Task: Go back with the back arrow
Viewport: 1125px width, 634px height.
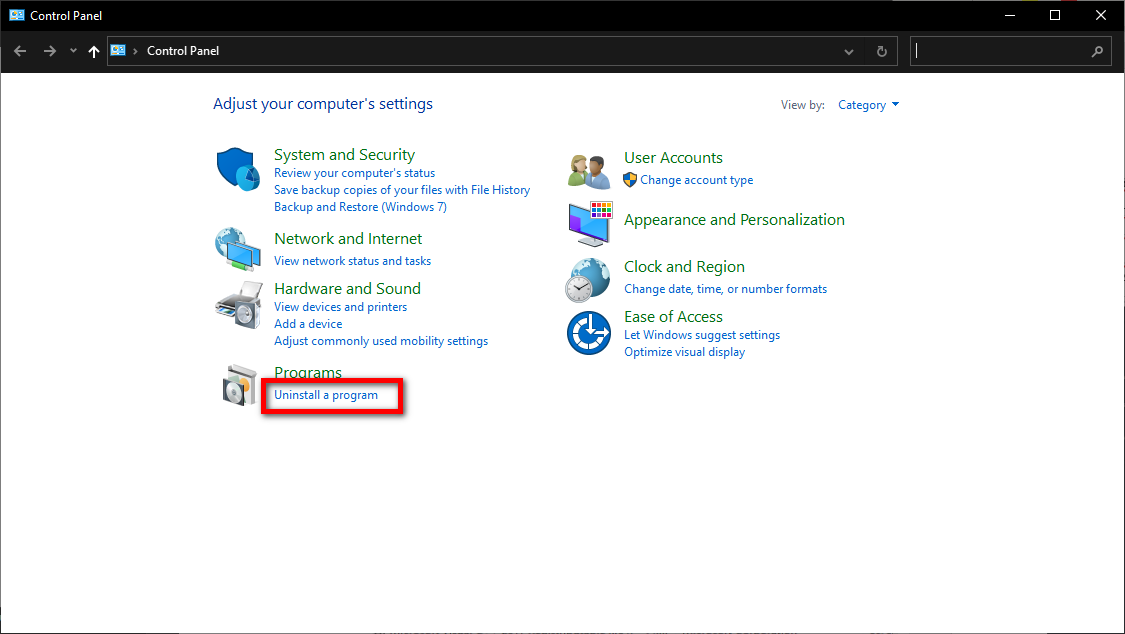Action: click(20, 51)
